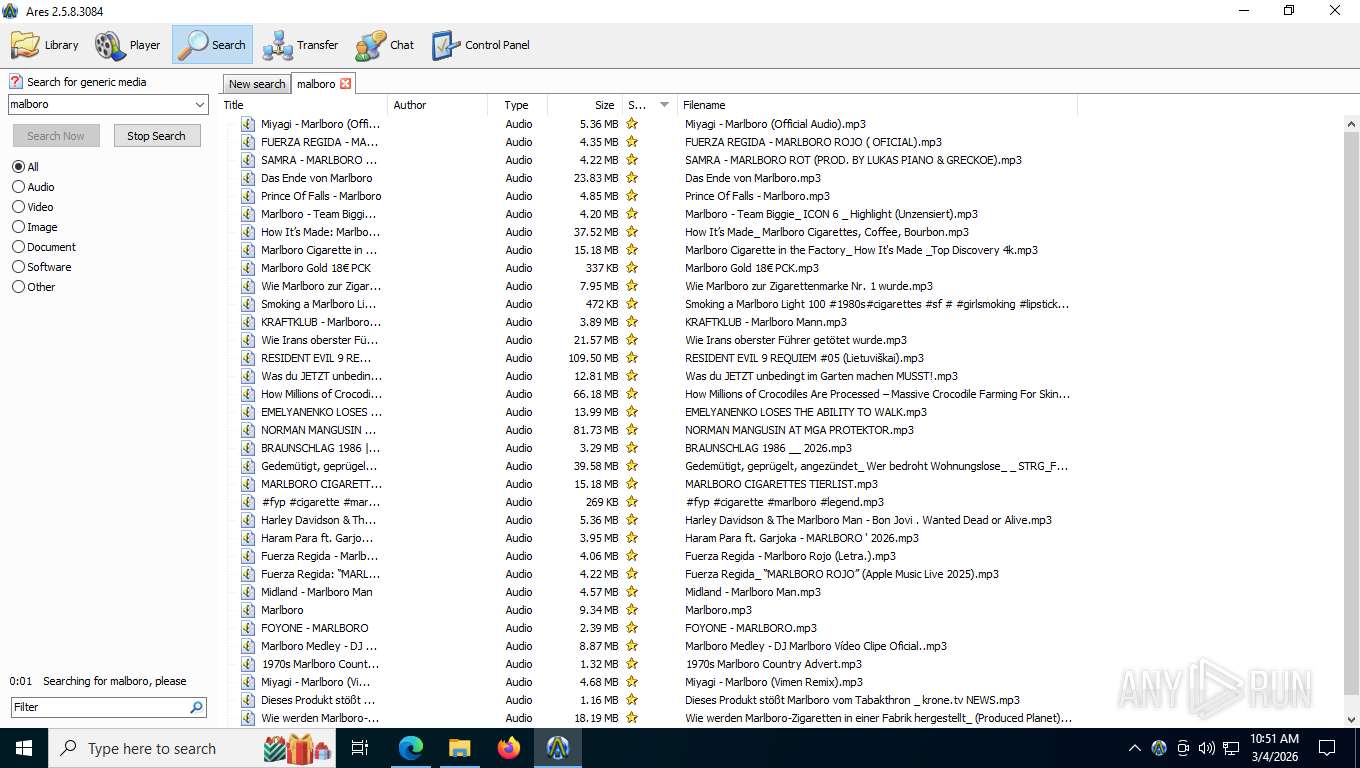Select 'Wie Irans oberster Führer getötet wurde.mp3'
The image size is (1360, 768).
796,340
